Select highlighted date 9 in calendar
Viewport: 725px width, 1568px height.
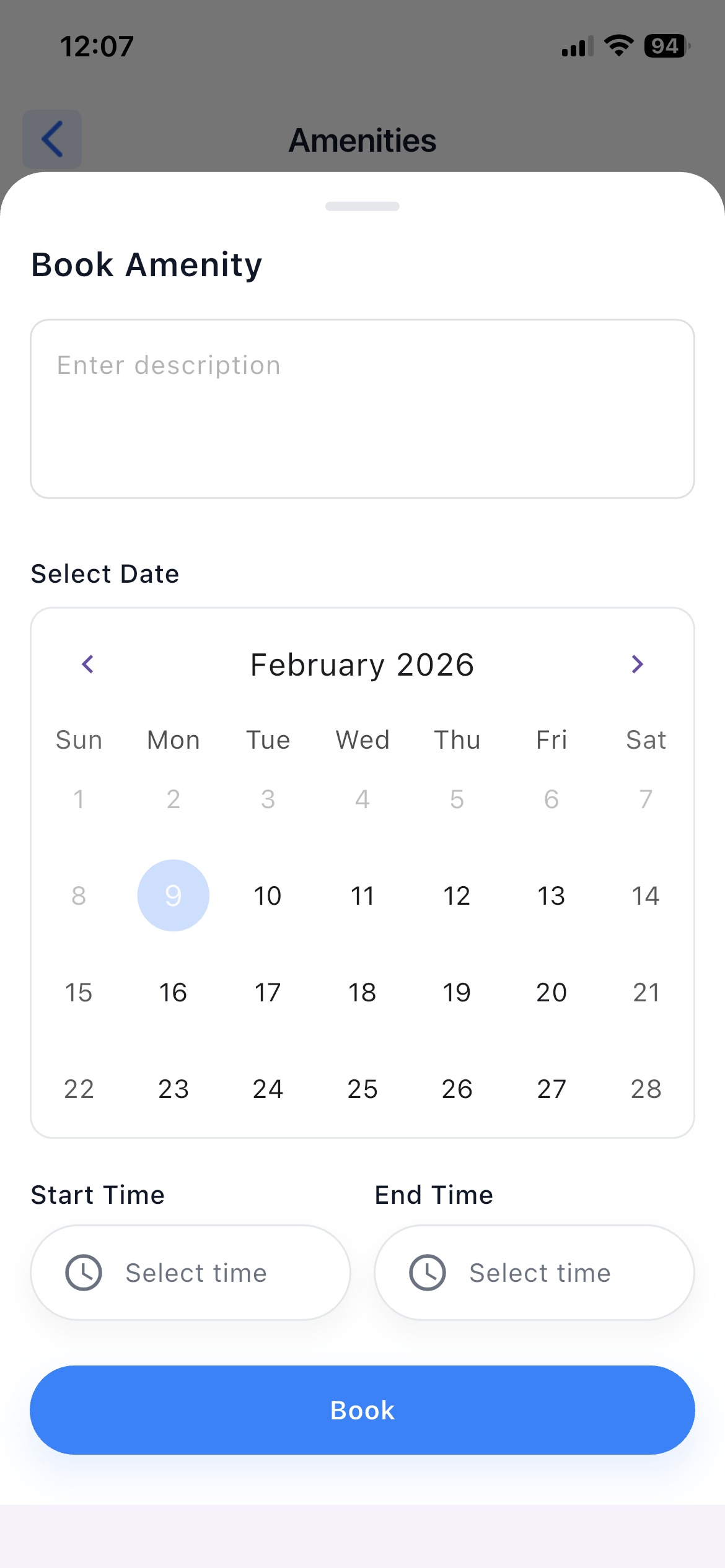tap(174, 895)
